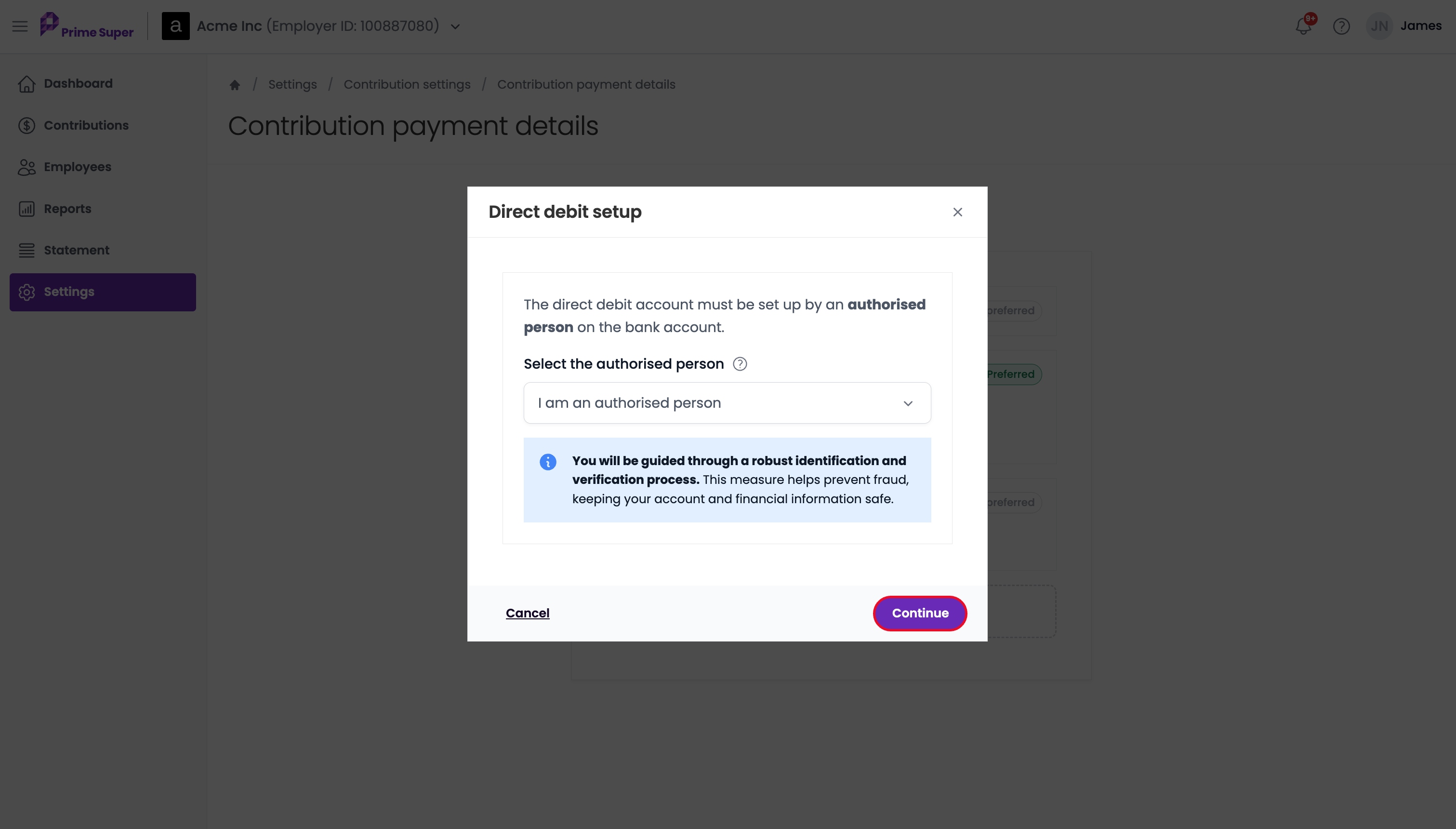Click the dropdown chevron arrow in select field
The image size is (1456, 829).
pyautogui.click(x=908, y=403)
